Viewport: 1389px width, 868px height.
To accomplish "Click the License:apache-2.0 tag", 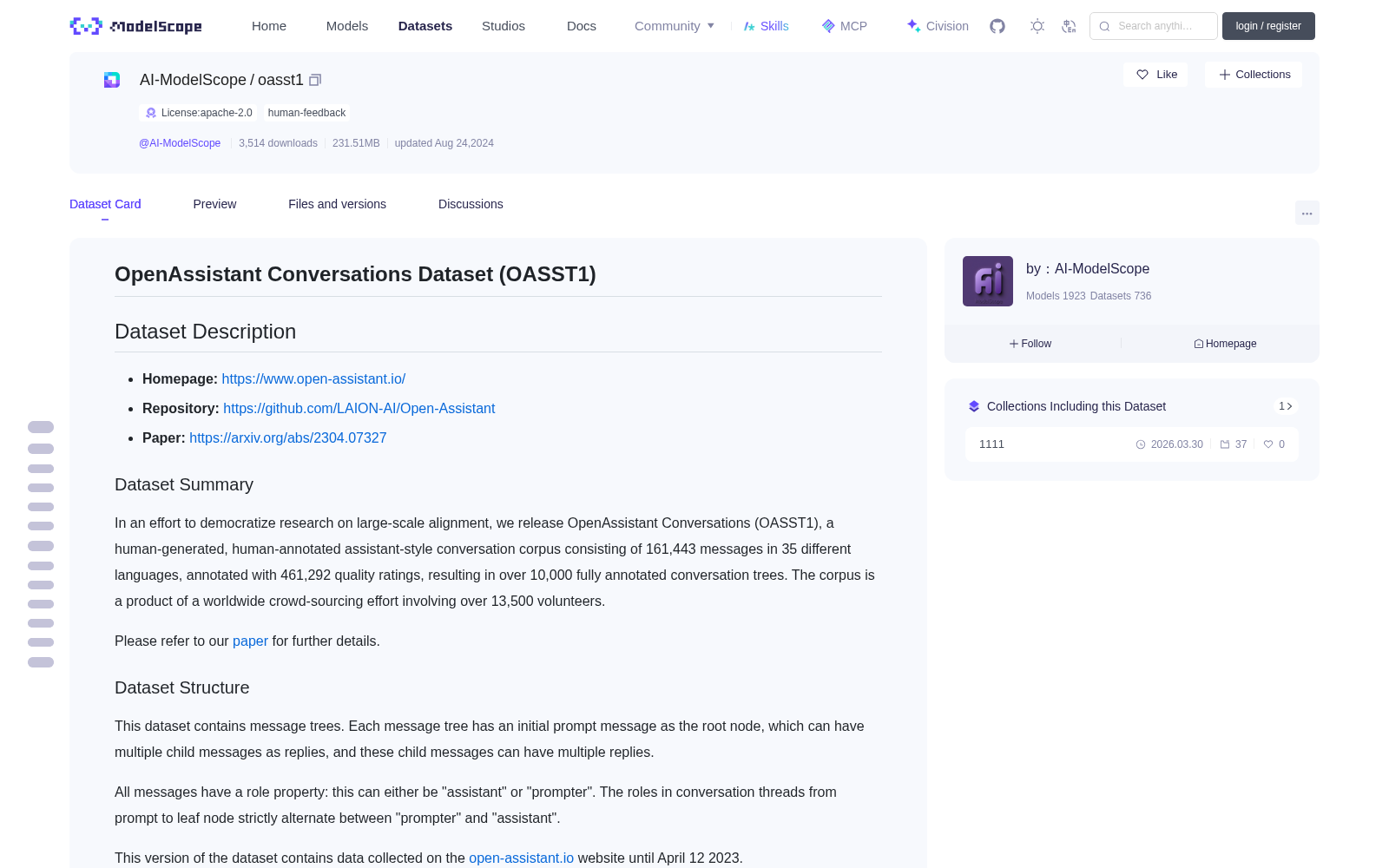I will tap(199, 113).
